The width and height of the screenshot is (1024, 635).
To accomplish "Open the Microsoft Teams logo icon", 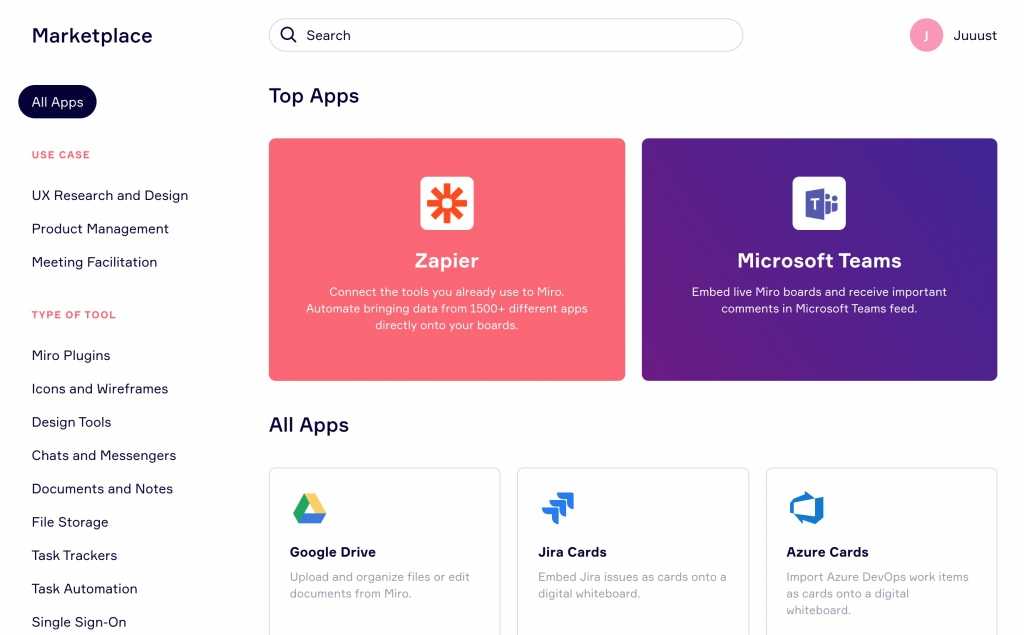I will click(x=819, y=203).
